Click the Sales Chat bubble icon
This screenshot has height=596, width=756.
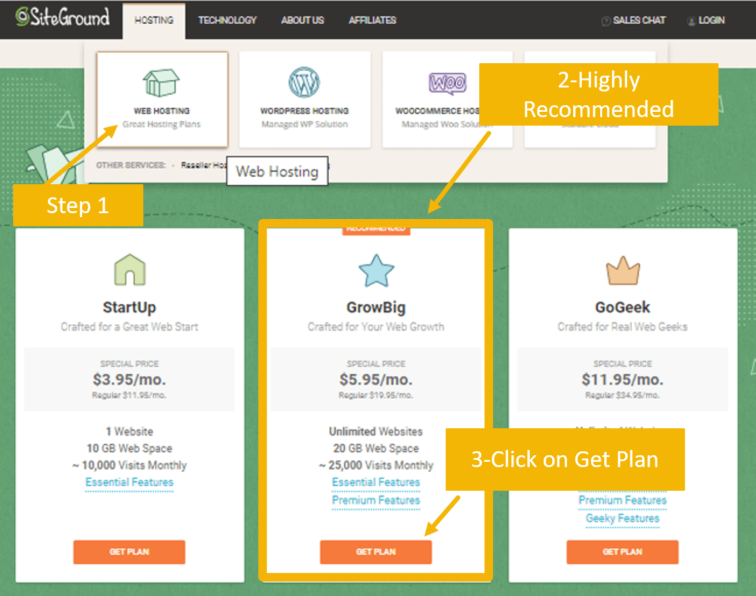click(606, 21)
